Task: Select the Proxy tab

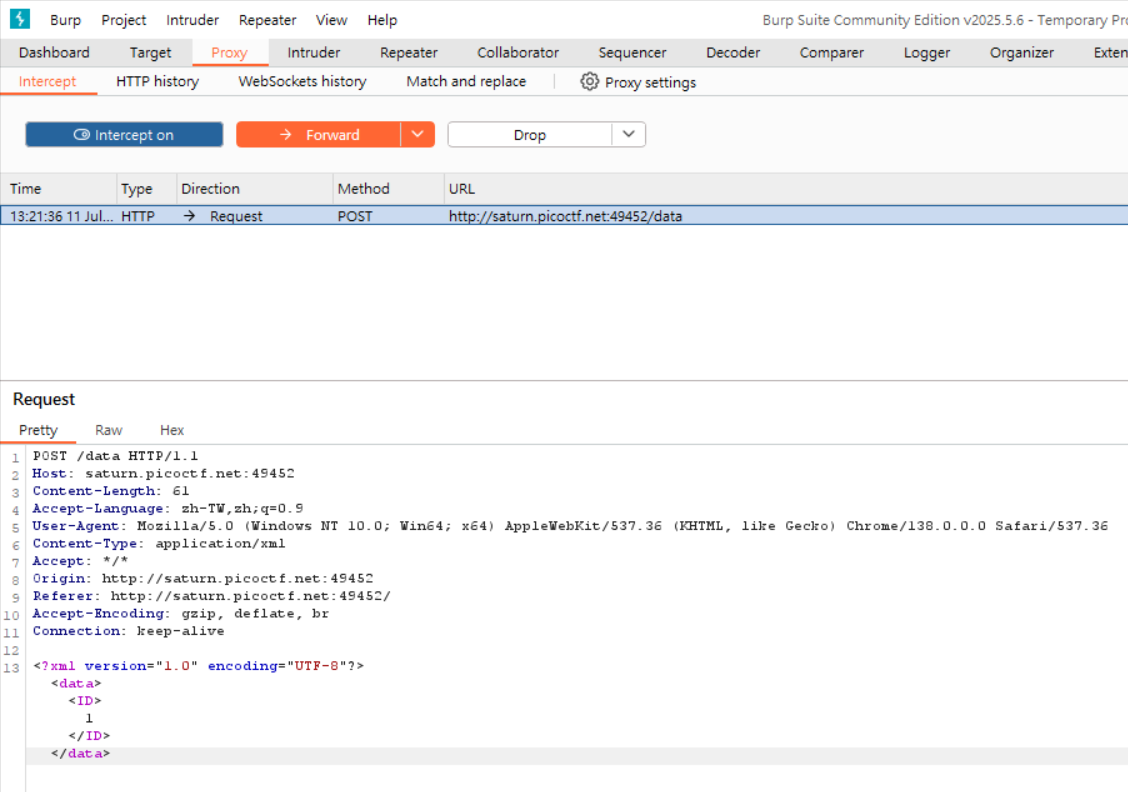Action: 229,53
